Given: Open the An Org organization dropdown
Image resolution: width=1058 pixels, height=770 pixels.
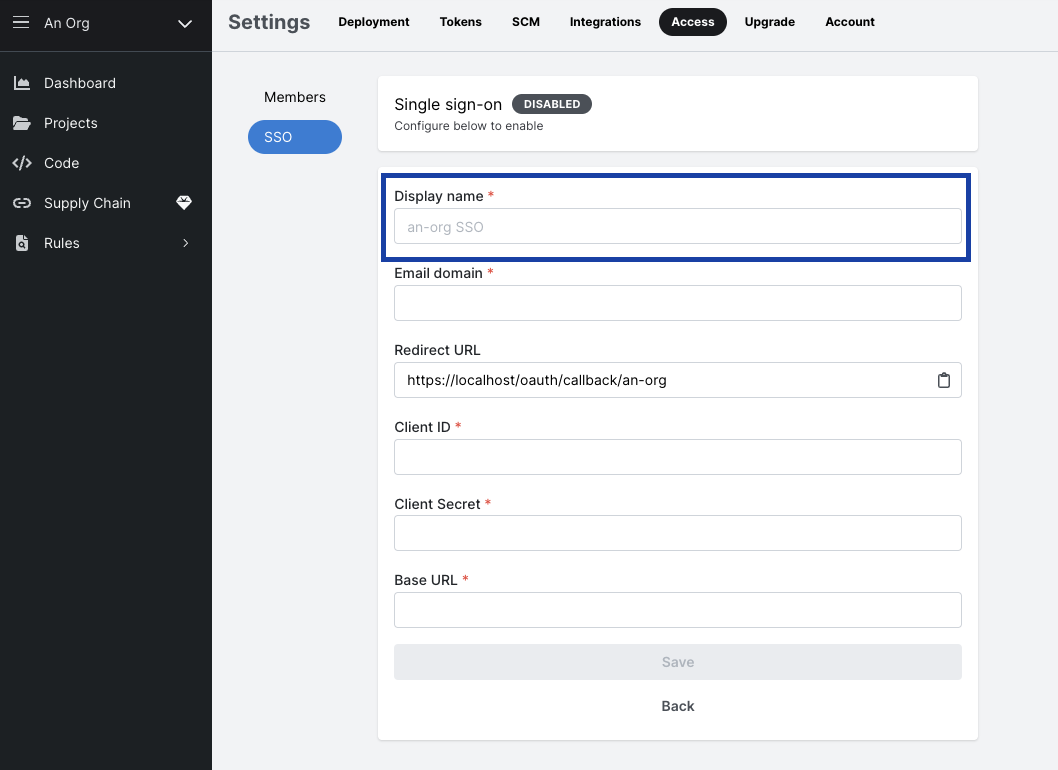Looking at the screenshot, I should 184,25.
